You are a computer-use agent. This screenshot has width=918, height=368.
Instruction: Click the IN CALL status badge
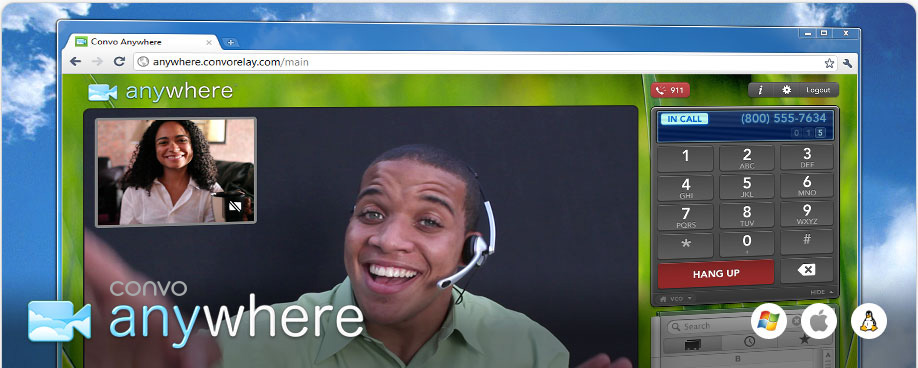click(x=684, y=119)
